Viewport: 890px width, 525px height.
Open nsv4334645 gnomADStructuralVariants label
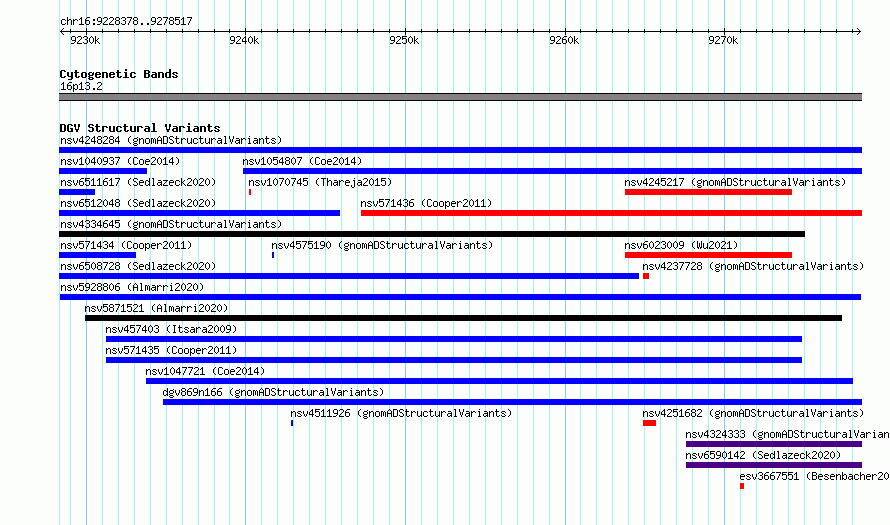[171, 224]
